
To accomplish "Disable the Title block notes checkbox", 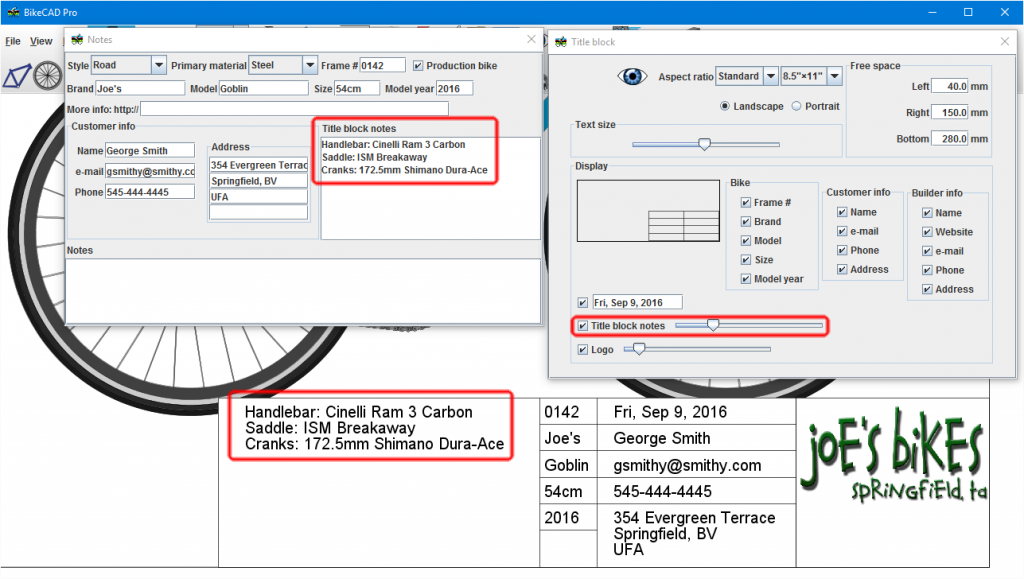I will (x=583, y=326).
